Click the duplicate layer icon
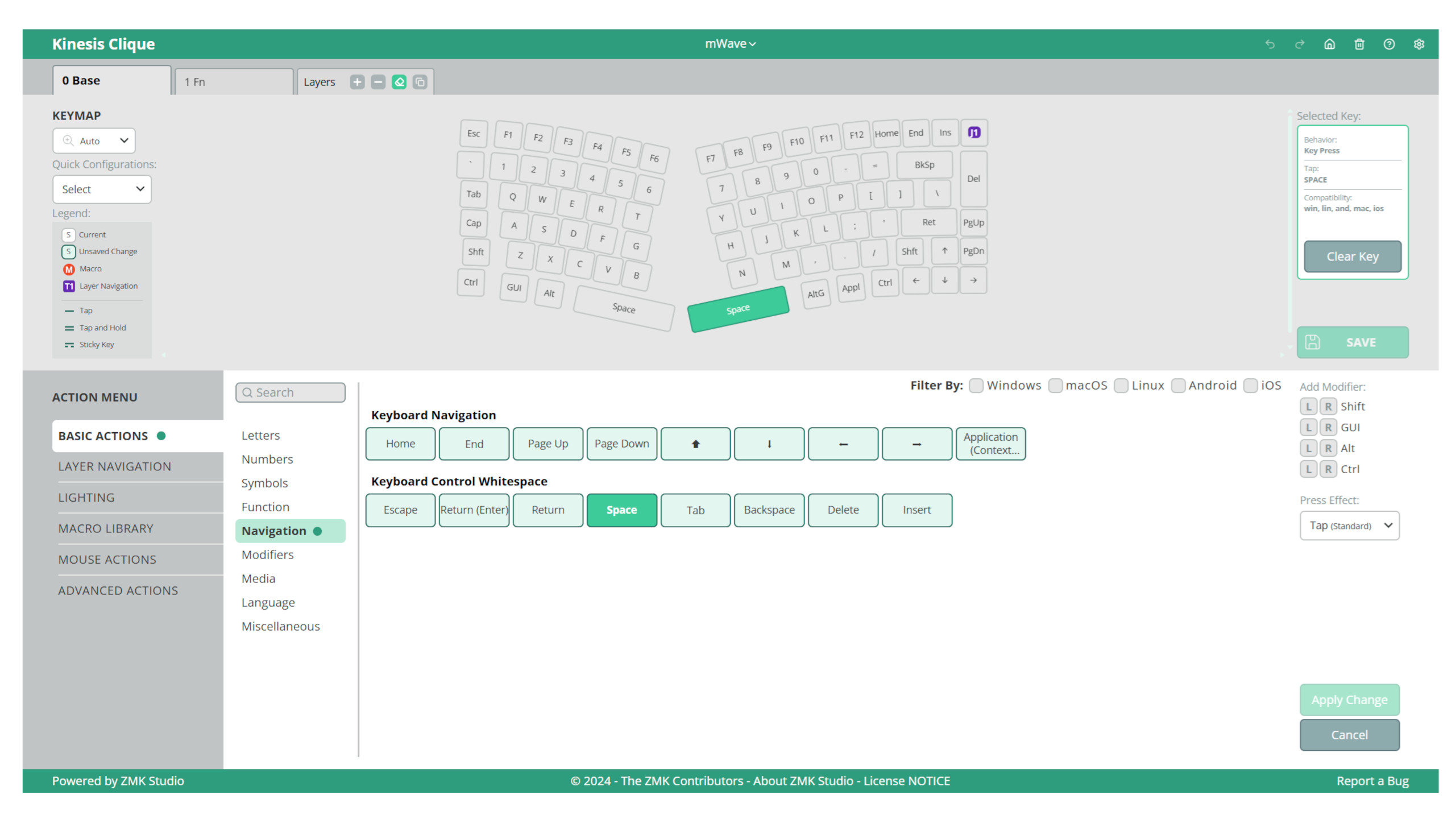 (x=420, y=82)
